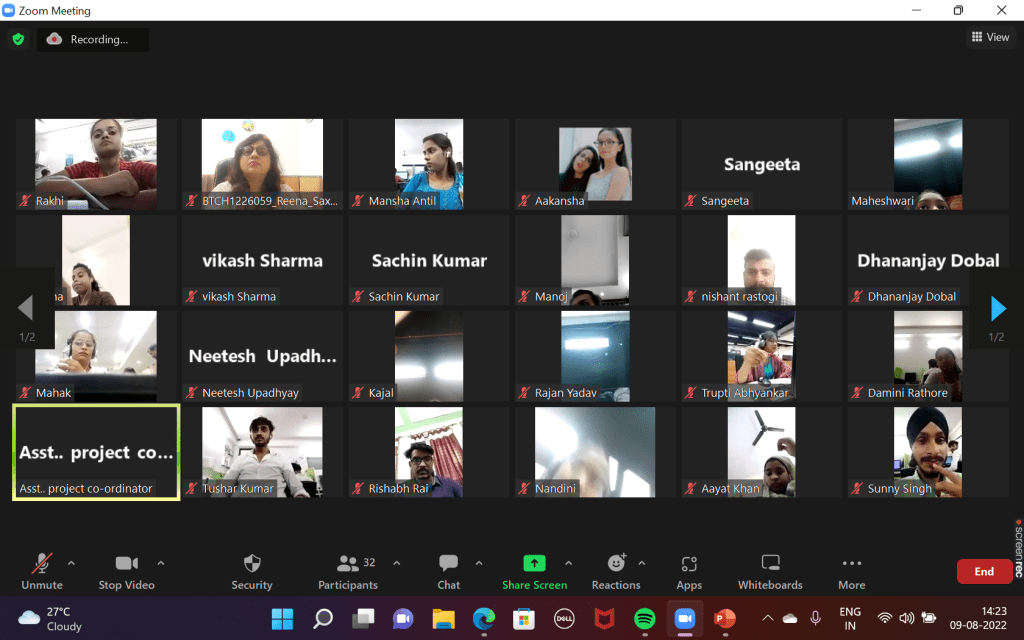Image resolution: width=1024 pixels, height=640 pixels.
Task: Open the Security shield icon
Action: (252, 564)
